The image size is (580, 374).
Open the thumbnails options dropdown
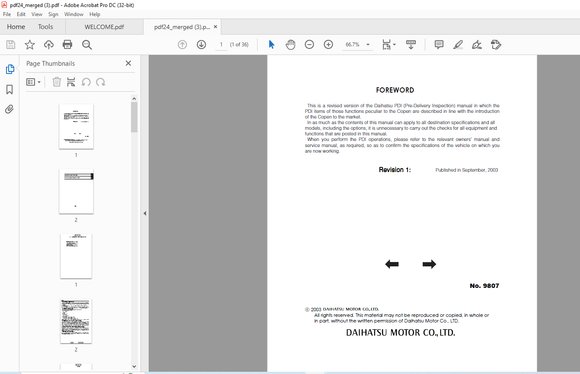coord(33,82)
